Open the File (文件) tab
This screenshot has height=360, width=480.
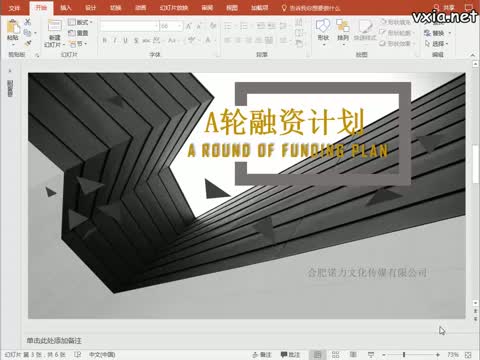(14, 8)
